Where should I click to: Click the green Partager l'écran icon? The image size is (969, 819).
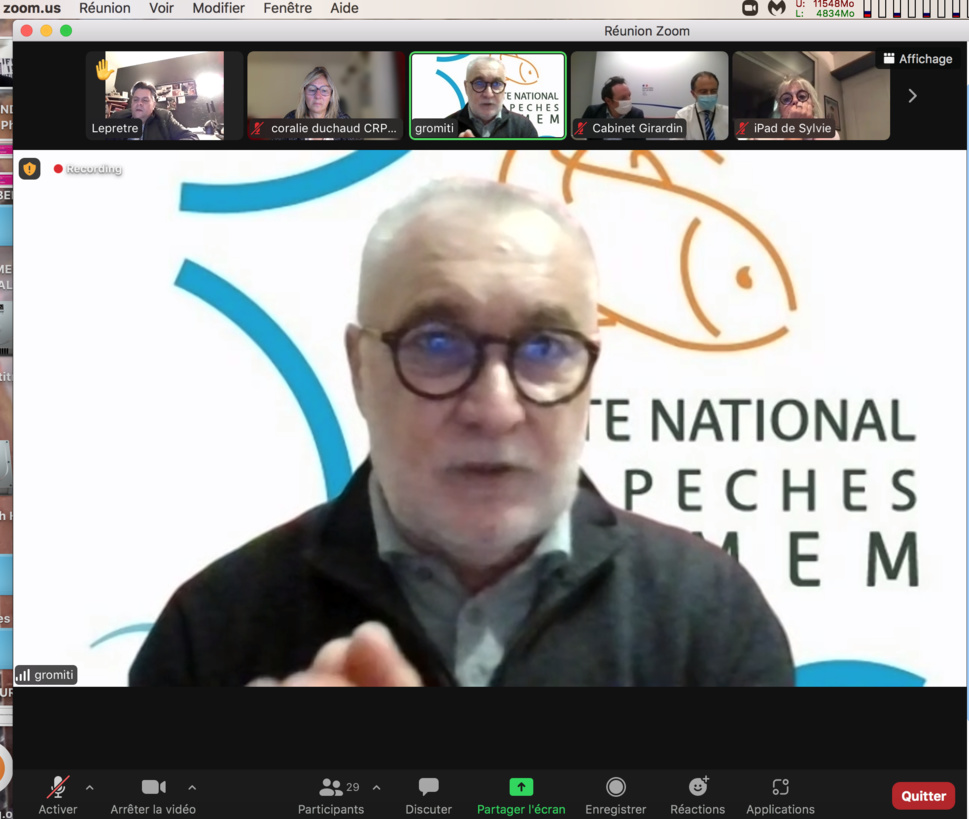(x=521, y=787)
